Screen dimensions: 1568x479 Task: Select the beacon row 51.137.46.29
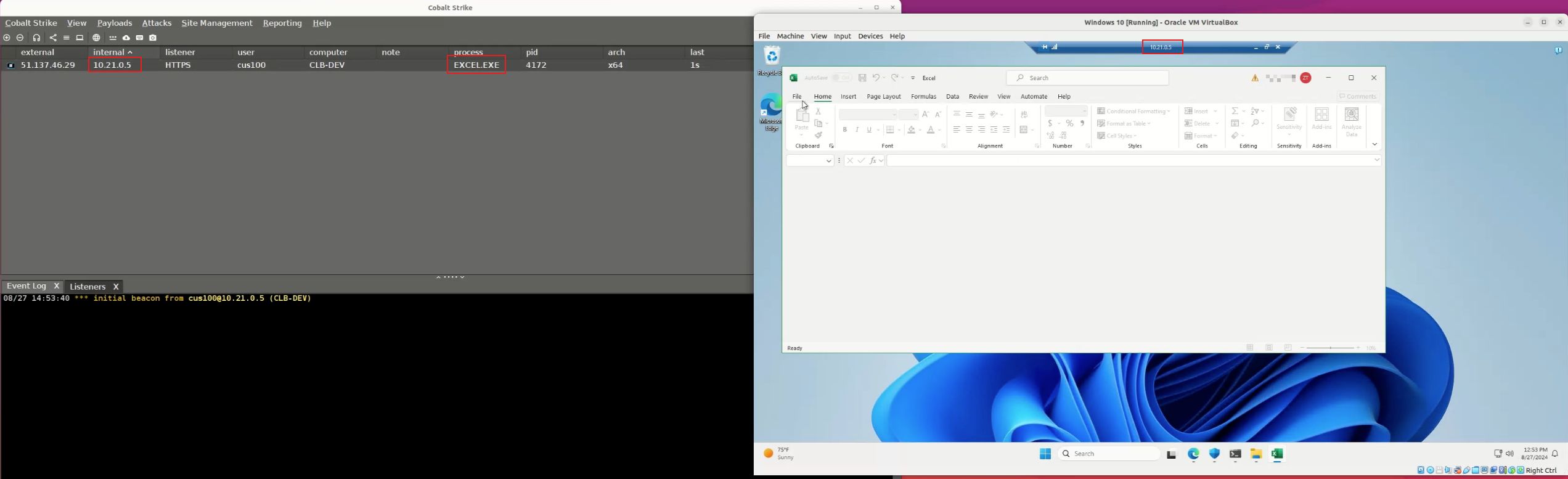[x=48, y=65]
